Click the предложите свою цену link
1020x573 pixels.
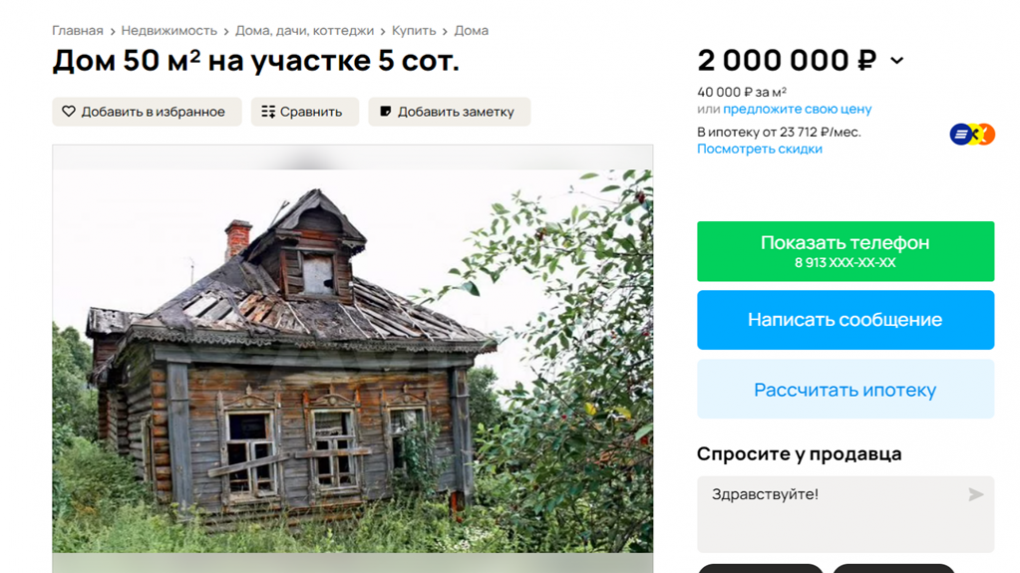[798, 109]
